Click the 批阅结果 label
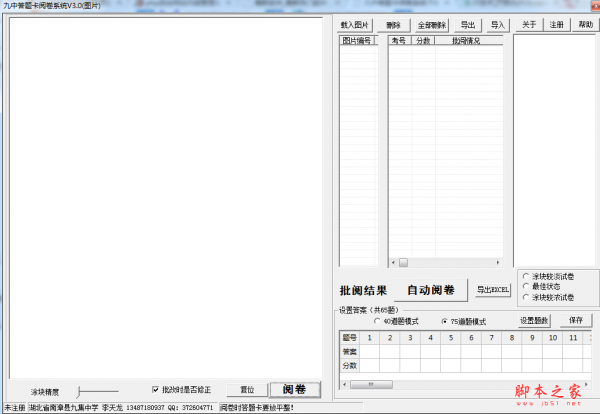Viewport: 600px width, 414px height. [x=363, y=290]
